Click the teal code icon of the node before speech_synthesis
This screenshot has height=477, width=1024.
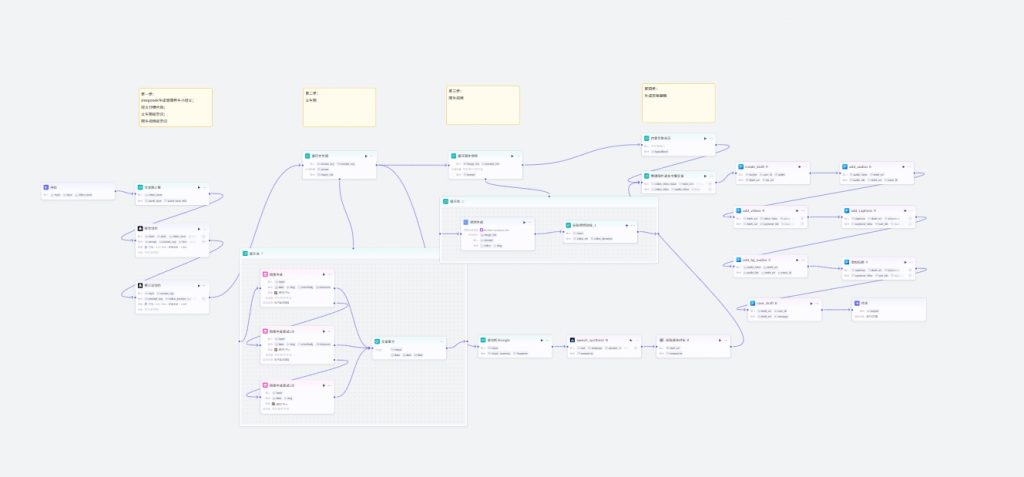click(483, 340)
